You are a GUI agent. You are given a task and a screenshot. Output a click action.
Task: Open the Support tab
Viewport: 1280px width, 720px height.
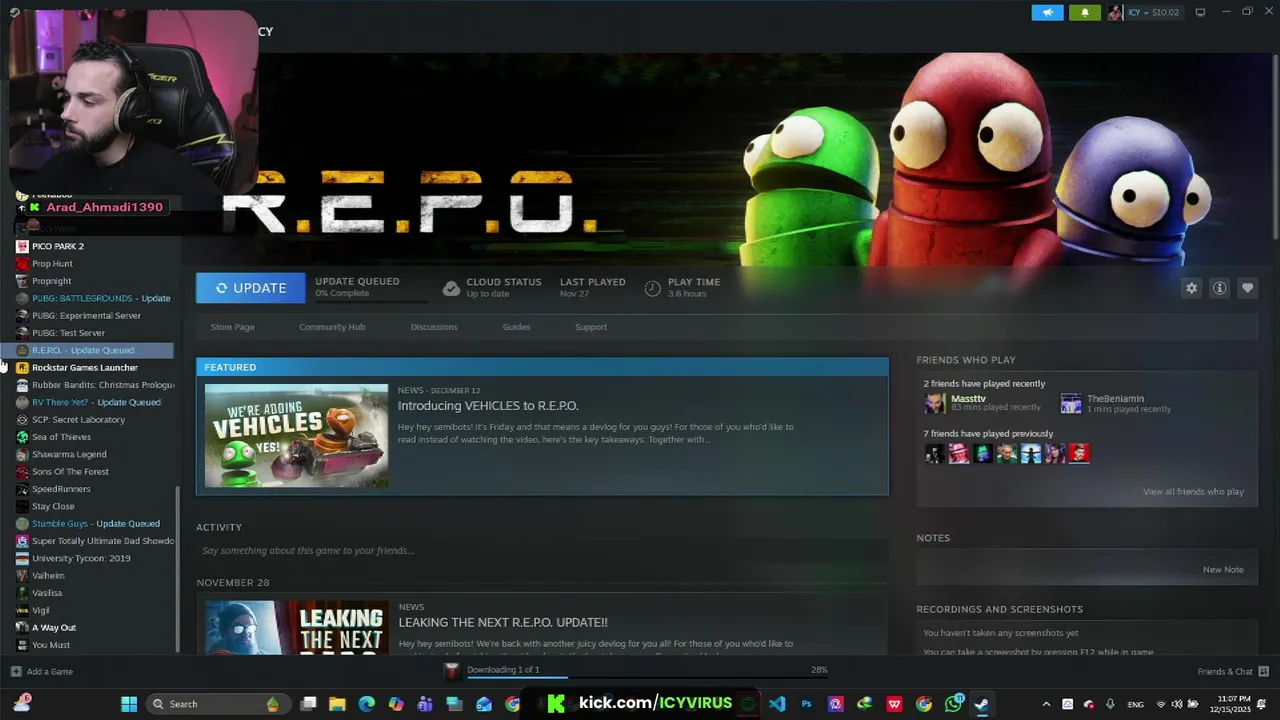click(591, 327)
